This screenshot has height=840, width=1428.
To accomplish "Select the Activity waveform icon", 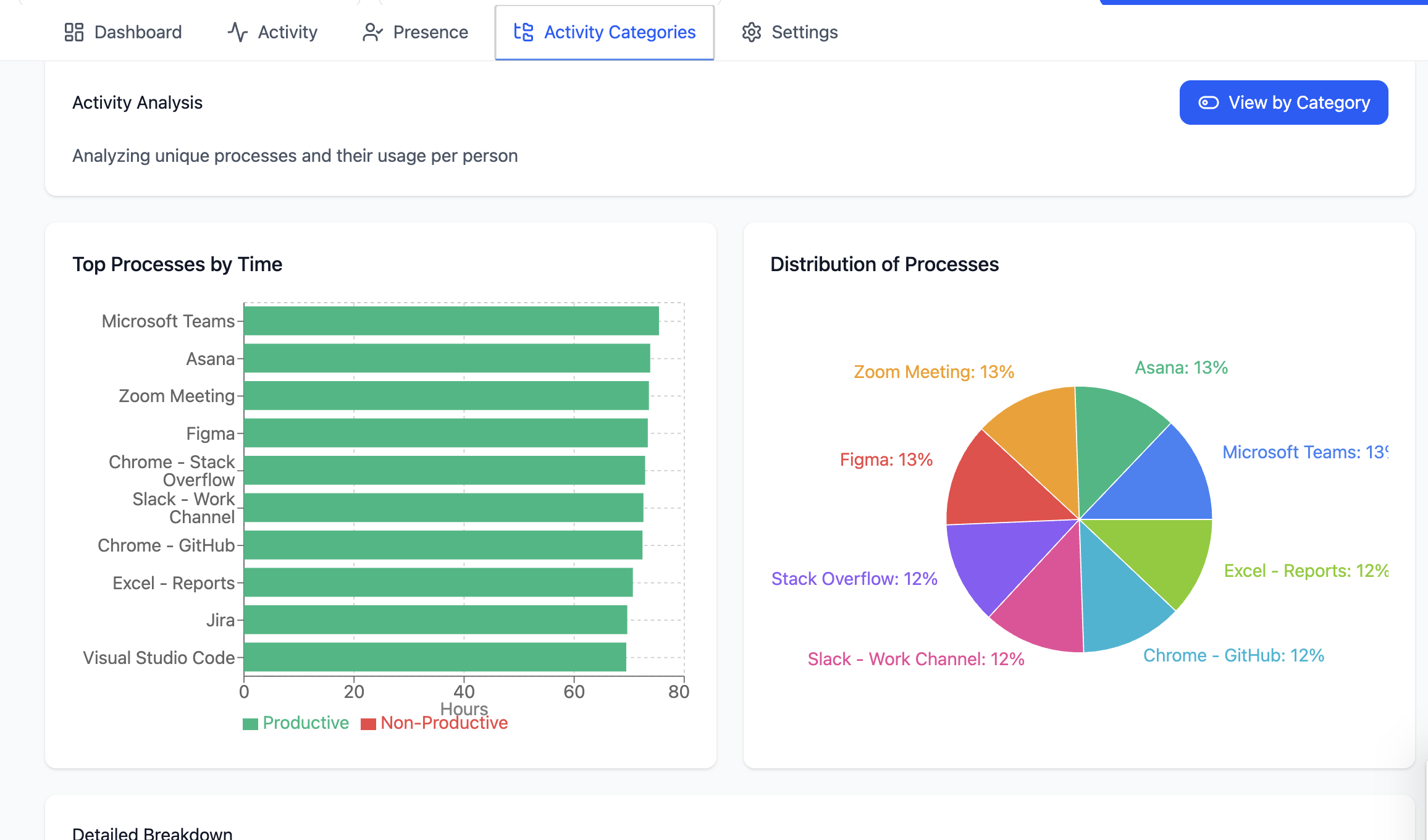I will point(237,31).
